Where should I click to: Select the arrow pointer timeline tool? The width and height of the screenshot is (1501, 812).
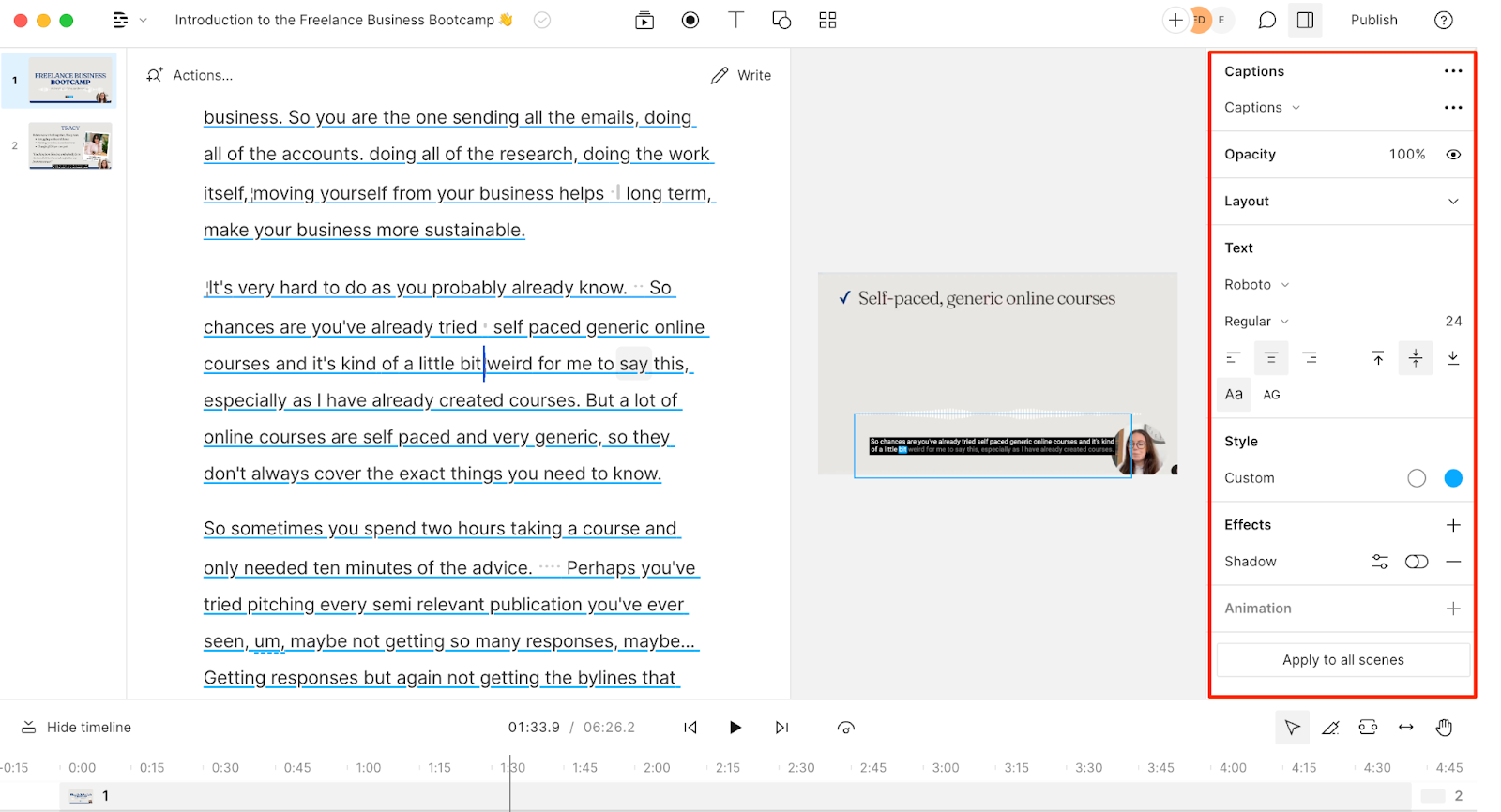[x=1292, y=728]
